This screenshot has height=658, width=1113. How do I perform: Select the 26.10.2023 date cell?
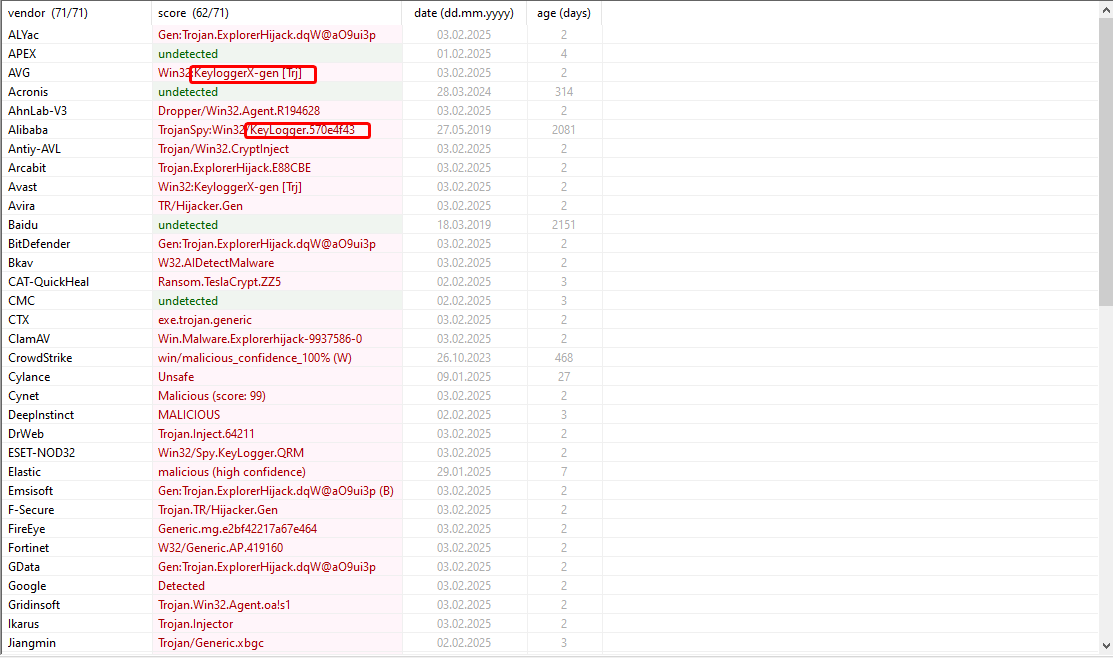tap(464, 358)
